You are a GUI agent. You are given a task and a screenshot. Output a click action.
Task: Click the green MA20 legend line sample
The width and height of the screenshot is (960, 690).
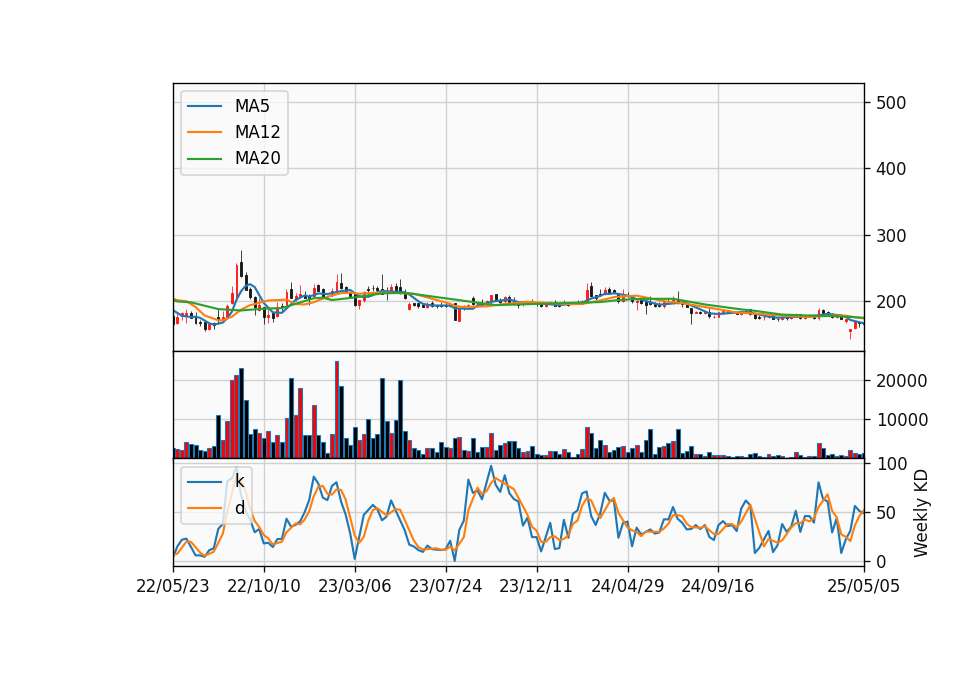click(204, 159)
